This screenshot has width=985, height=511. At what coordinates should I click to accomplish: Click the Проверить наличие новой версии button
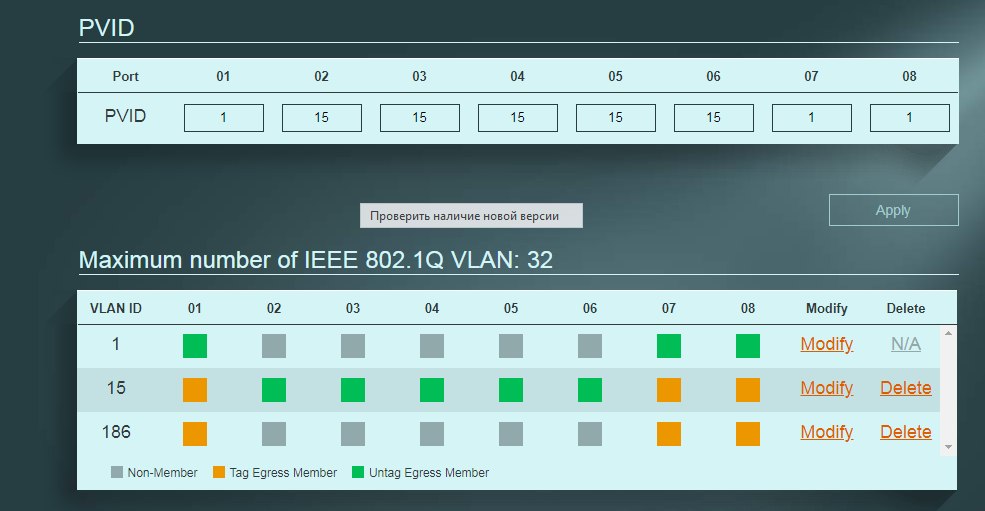[x=471, y=216]
